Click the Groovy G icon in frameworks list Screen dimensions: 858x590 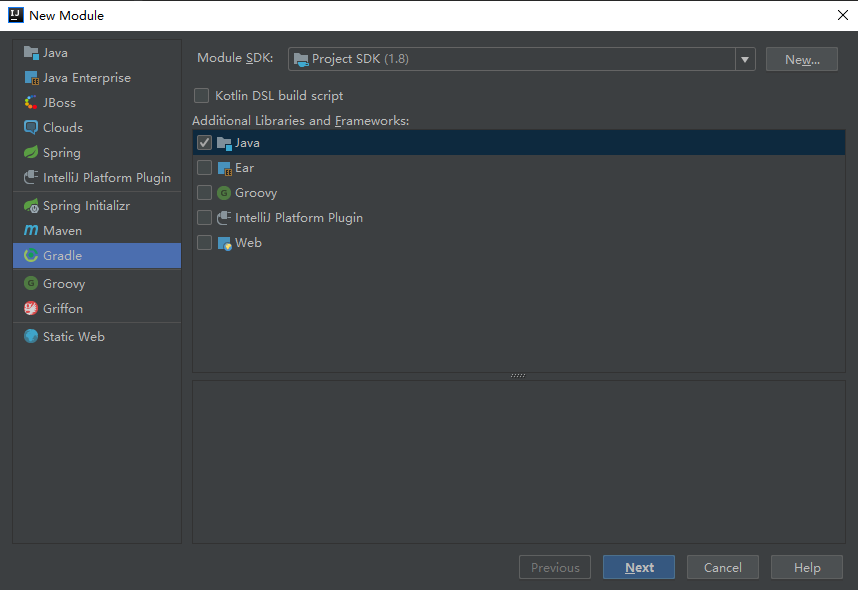pyautogui.click(x=224, y=193)
